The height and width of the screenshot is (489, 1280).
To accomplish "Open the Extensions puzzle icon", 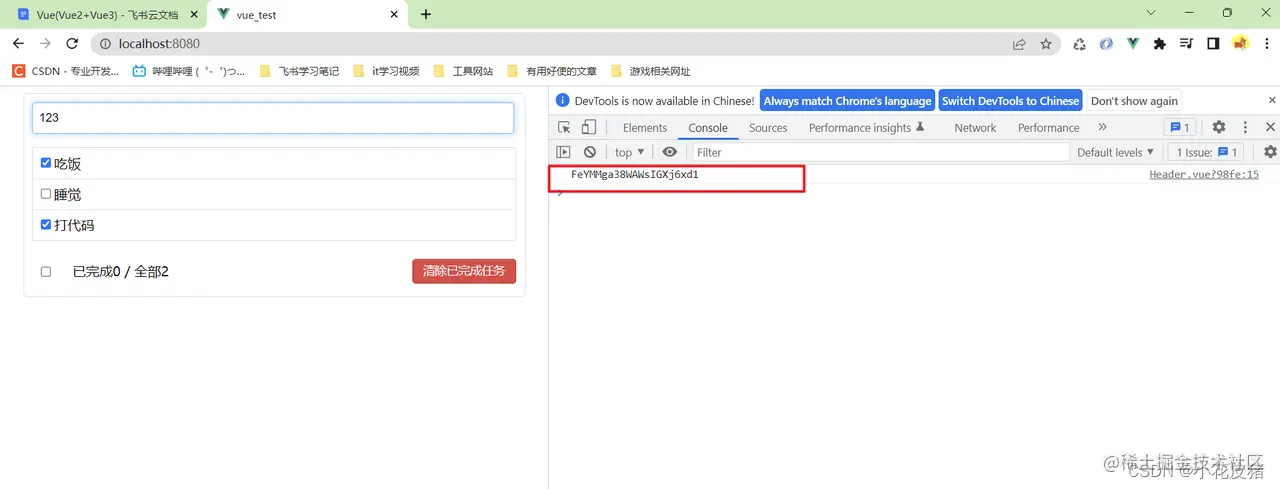I will [x=1160, y=44].
